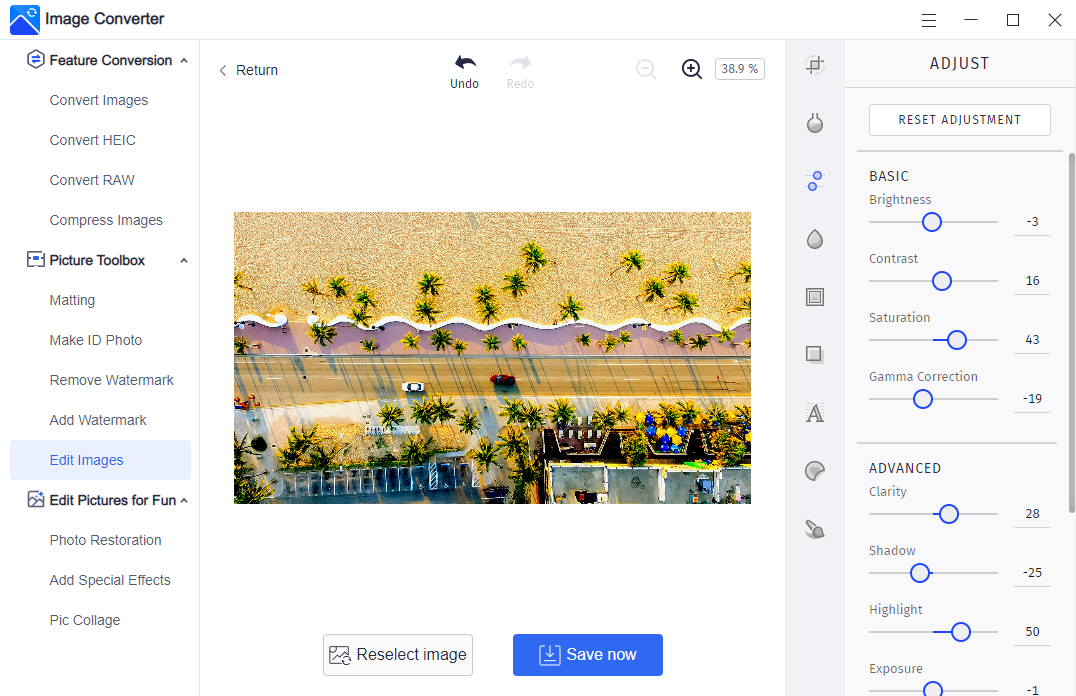This screenshot has height=696, width=1076.
Task: Select the Paint brush tool icon
Action: 815,529
